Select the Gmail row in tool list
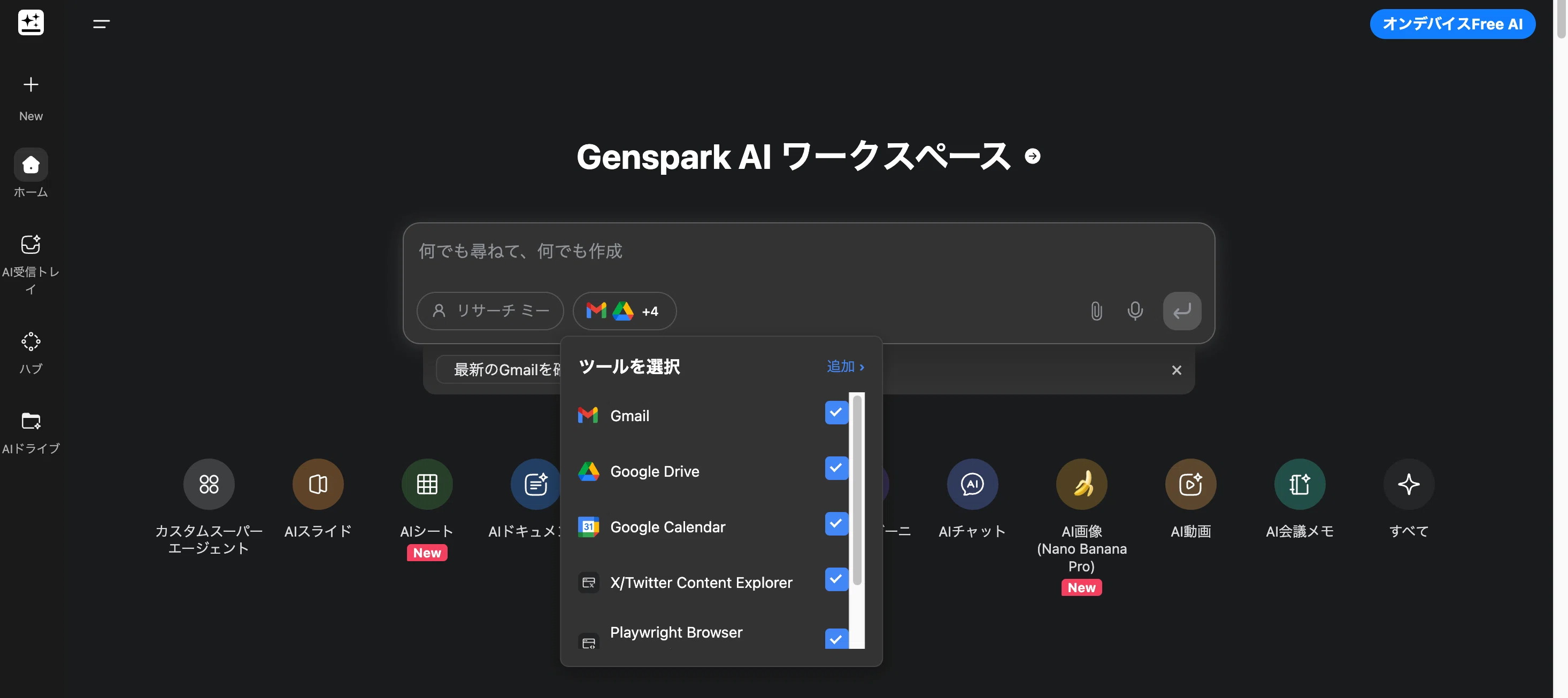The image size is (1568, 698). (712, 416)
